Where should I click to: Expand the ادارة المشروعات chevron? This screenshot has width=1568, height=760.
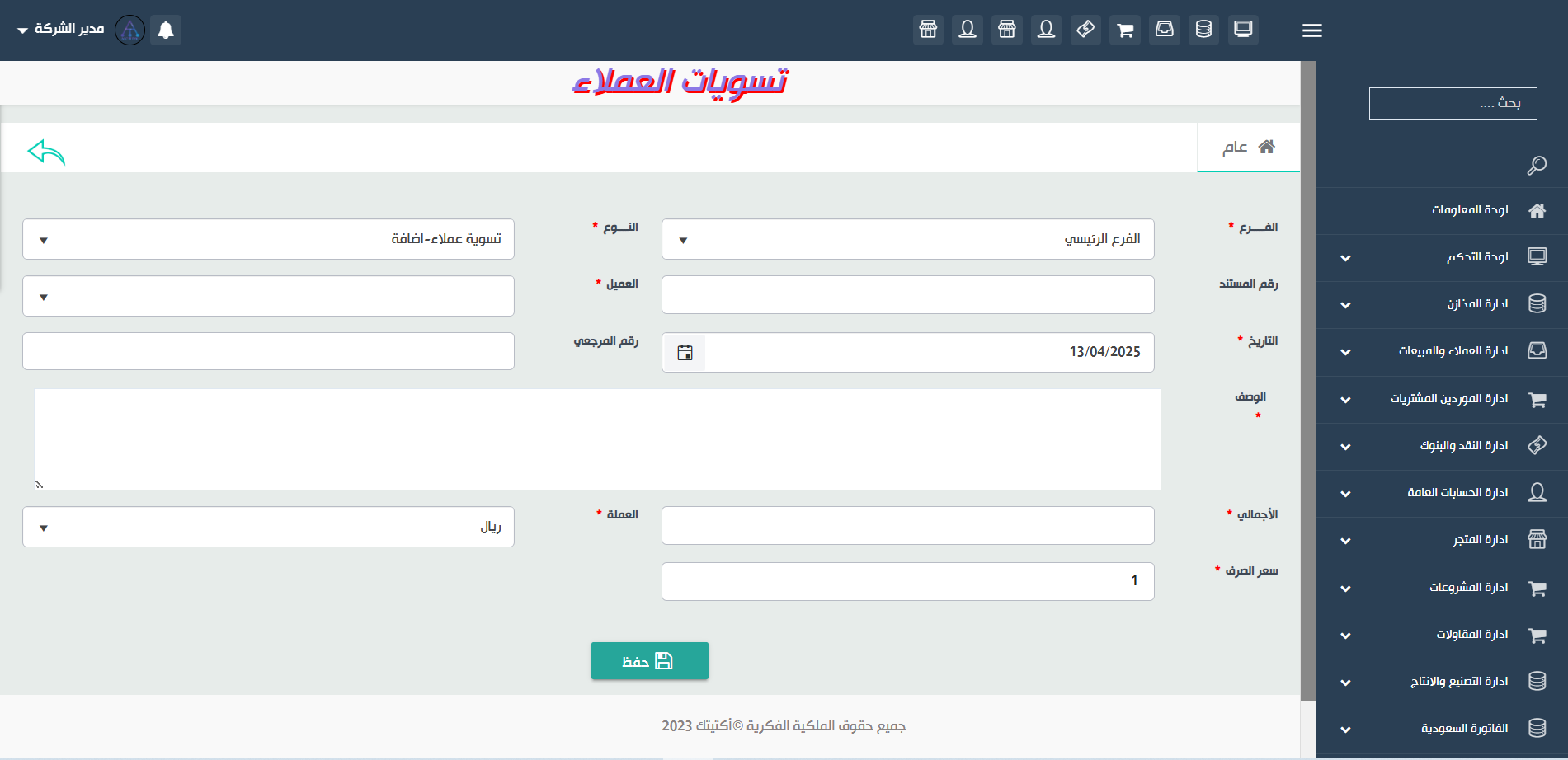point(1345,589)
